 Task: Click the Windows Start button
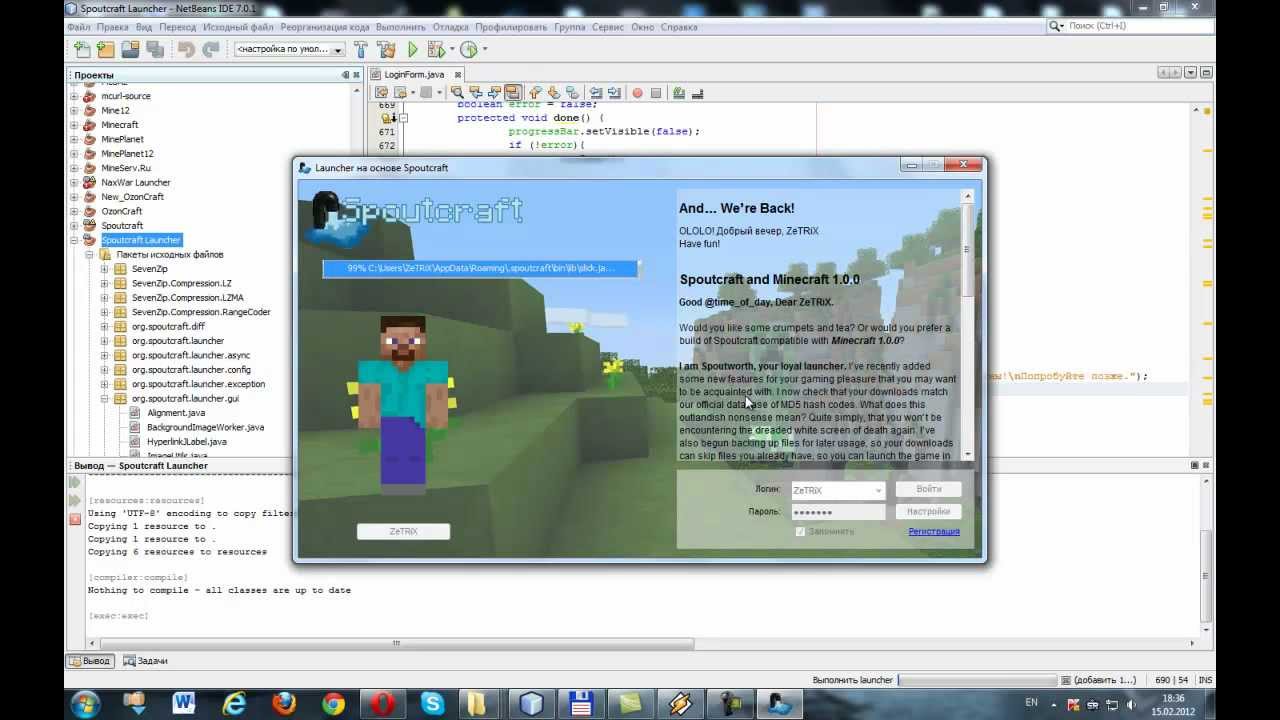click(85, 703)
